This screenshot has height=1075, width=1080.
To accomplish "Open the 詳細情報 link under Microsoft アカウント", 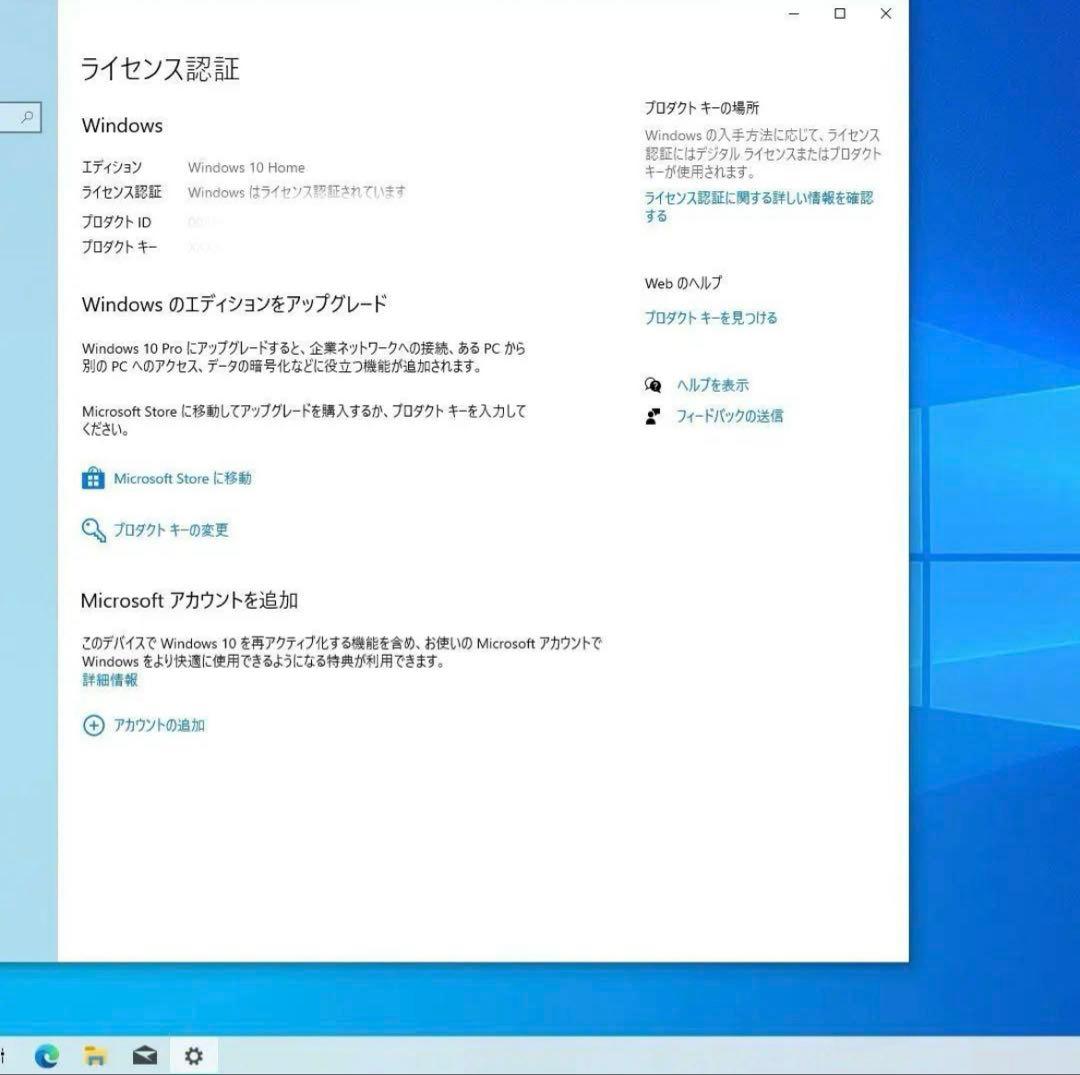I will pyautogui.click(x=108, y=680).
